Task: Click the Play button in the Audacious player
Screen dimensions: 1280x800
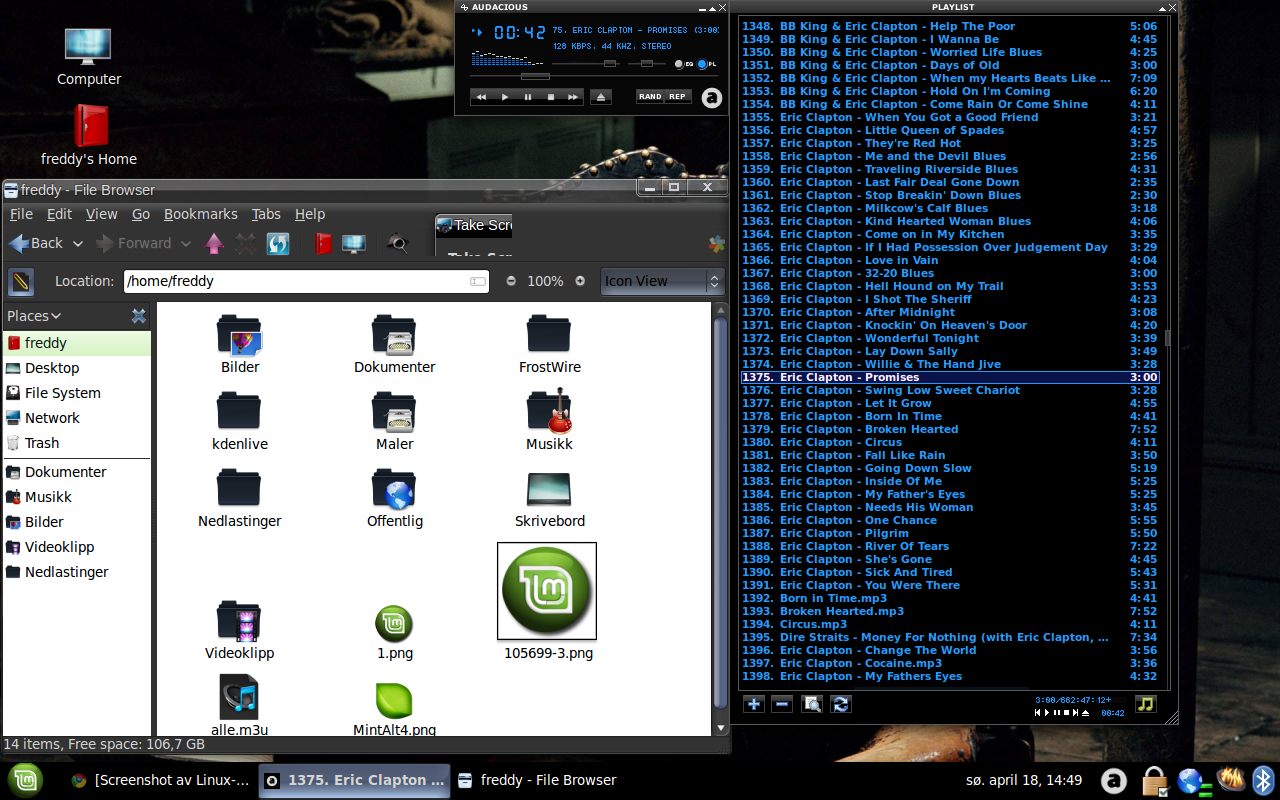Action: pos(504,97)
